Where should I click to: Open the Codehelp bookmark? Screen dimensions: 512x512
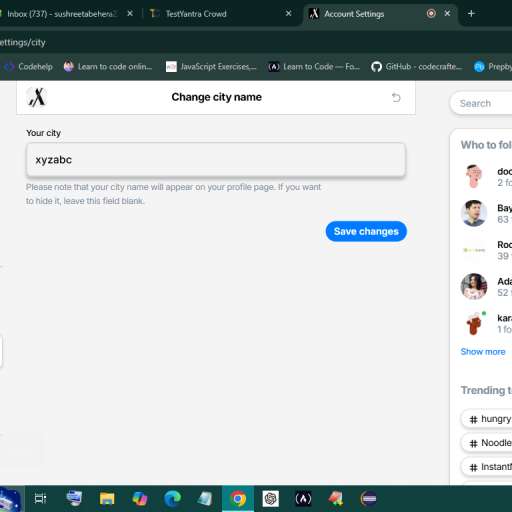[x=28, y=67]
